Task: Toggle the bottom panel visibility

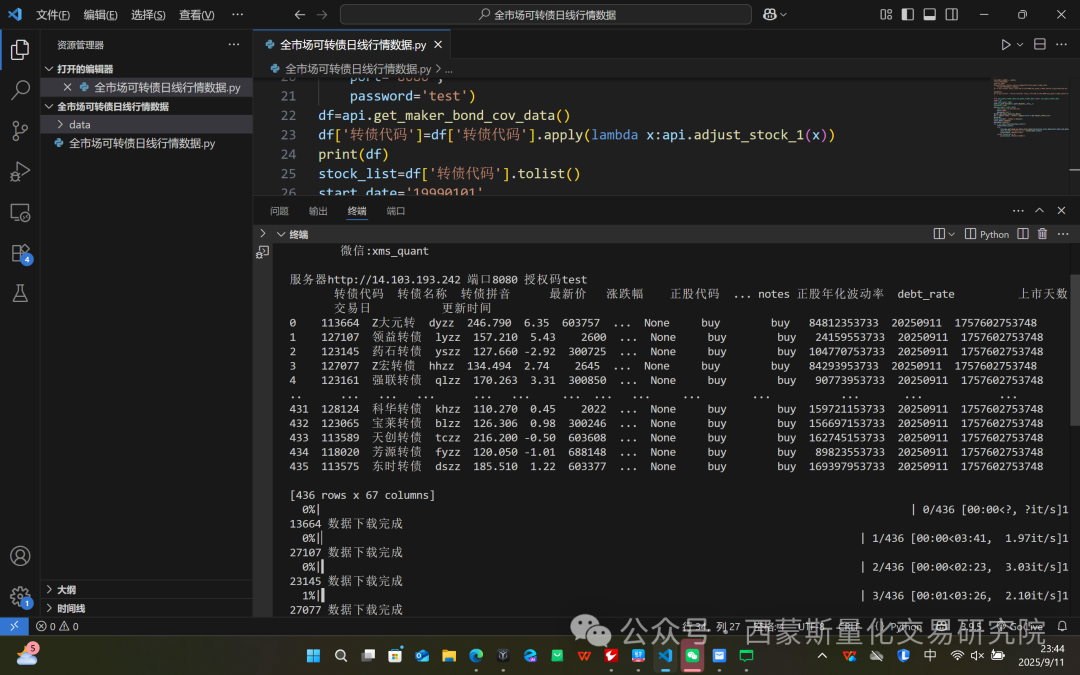Action: coord(930,14)
